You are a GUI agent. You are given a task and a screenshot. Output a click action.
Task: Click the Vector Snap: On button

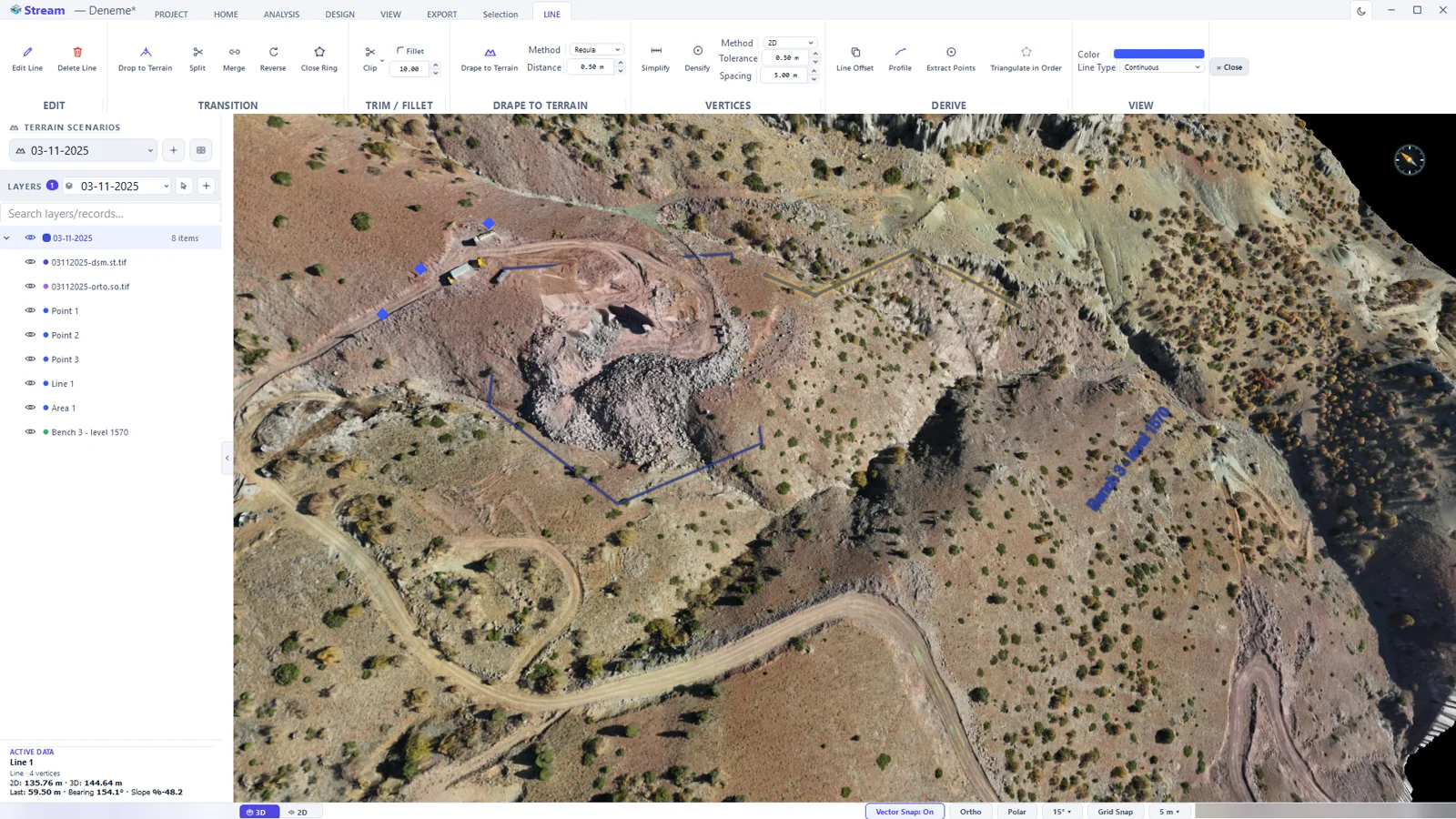pos(905,812)
